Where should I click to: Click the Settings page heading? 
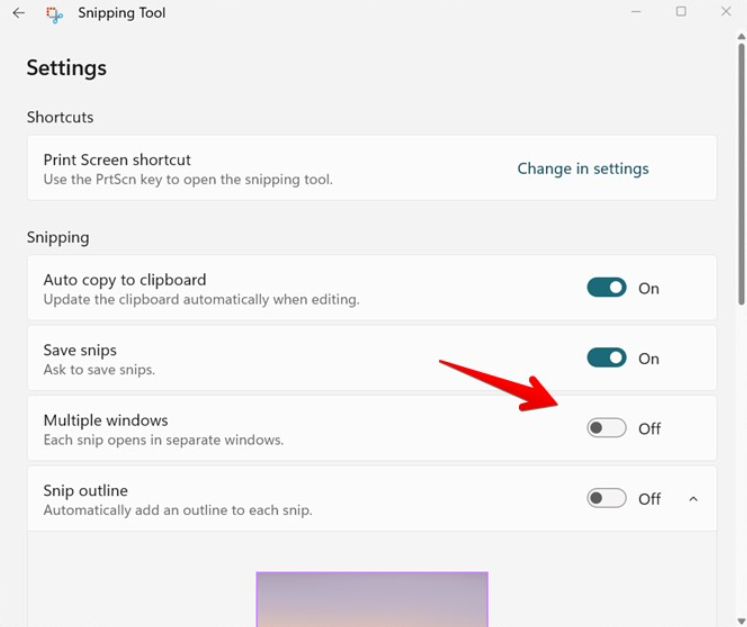pyautogui.click(x=67, y=68)
